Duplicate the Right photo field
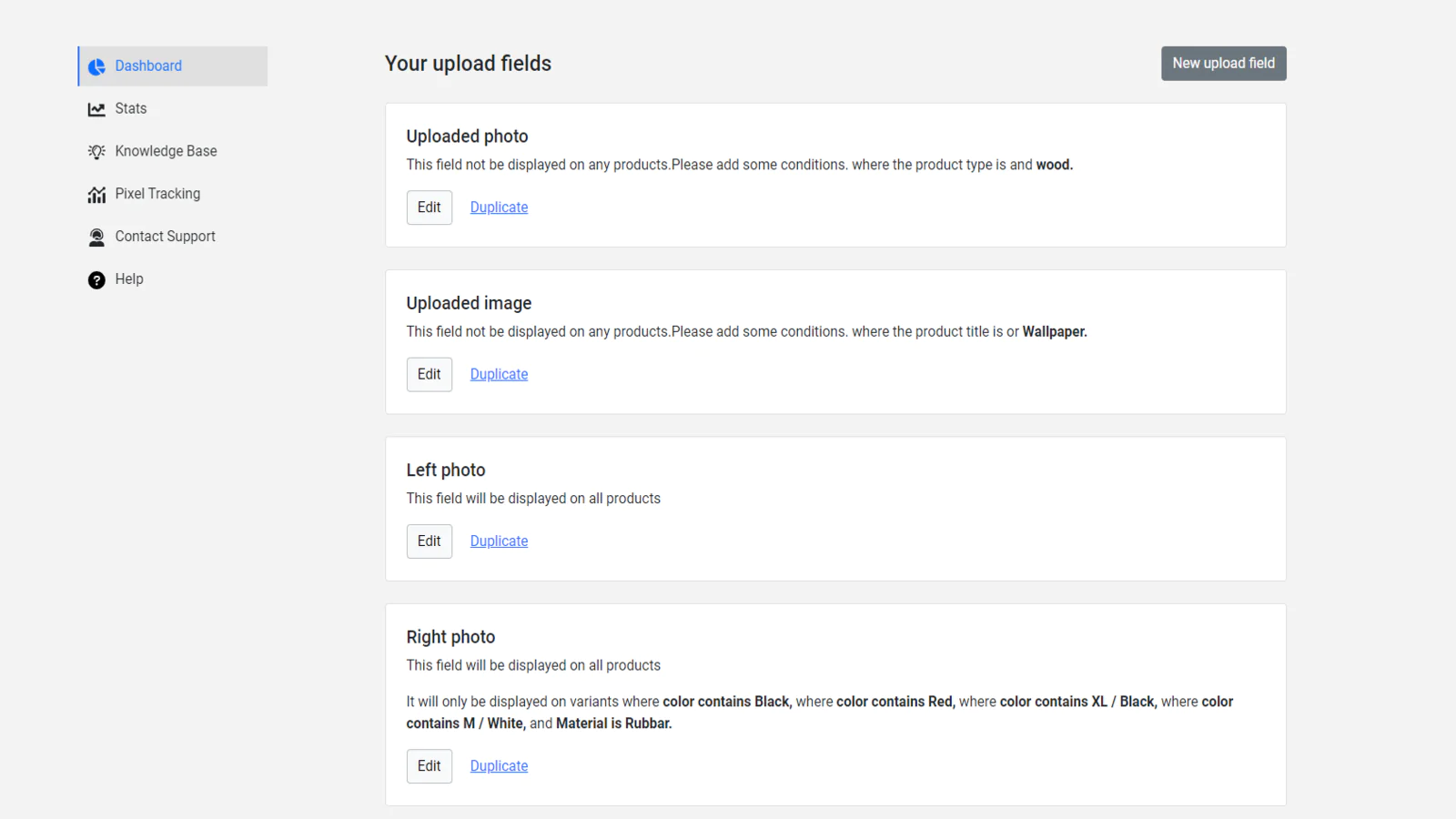 499,766
